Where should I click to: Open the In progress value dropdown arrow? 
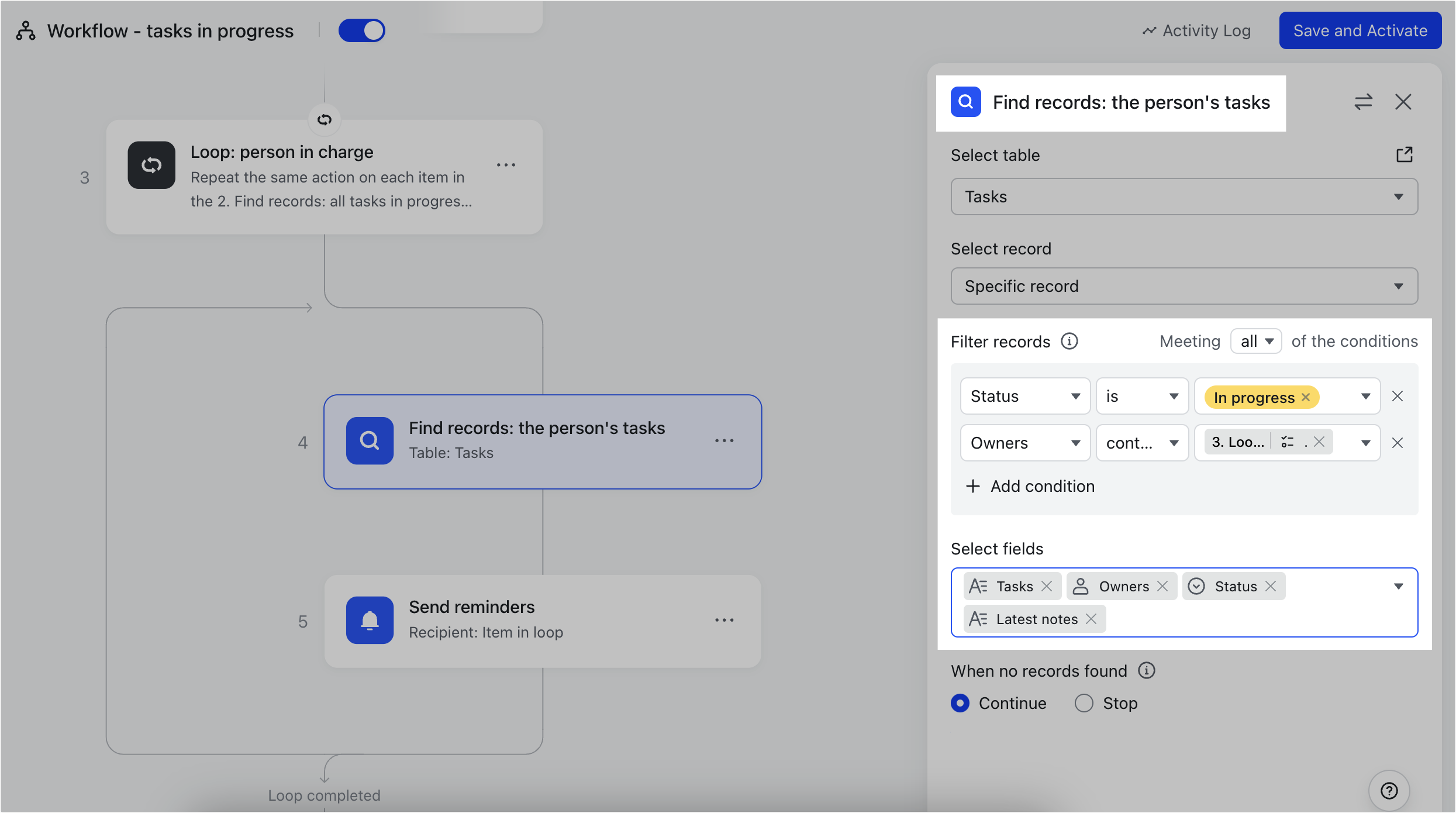point(1366,396)
